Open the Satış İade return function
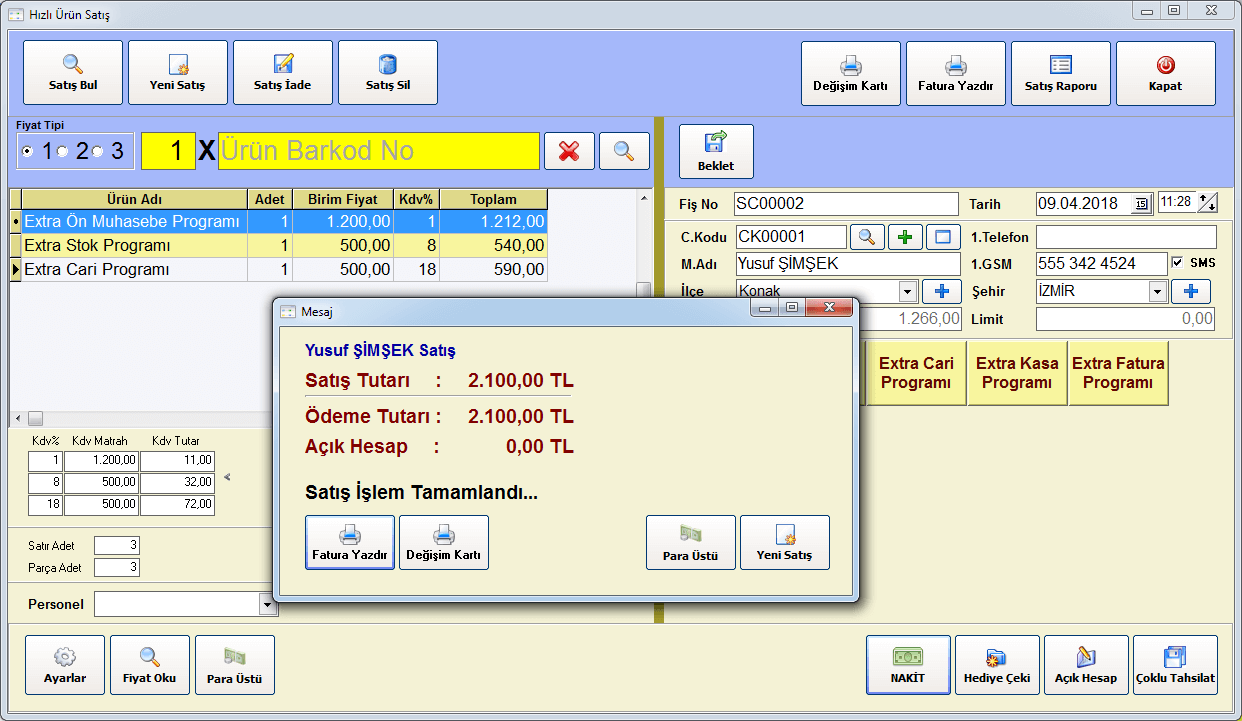Image resolution: width=1242 pixels, height=721 pixels. (x=283, y=73)
